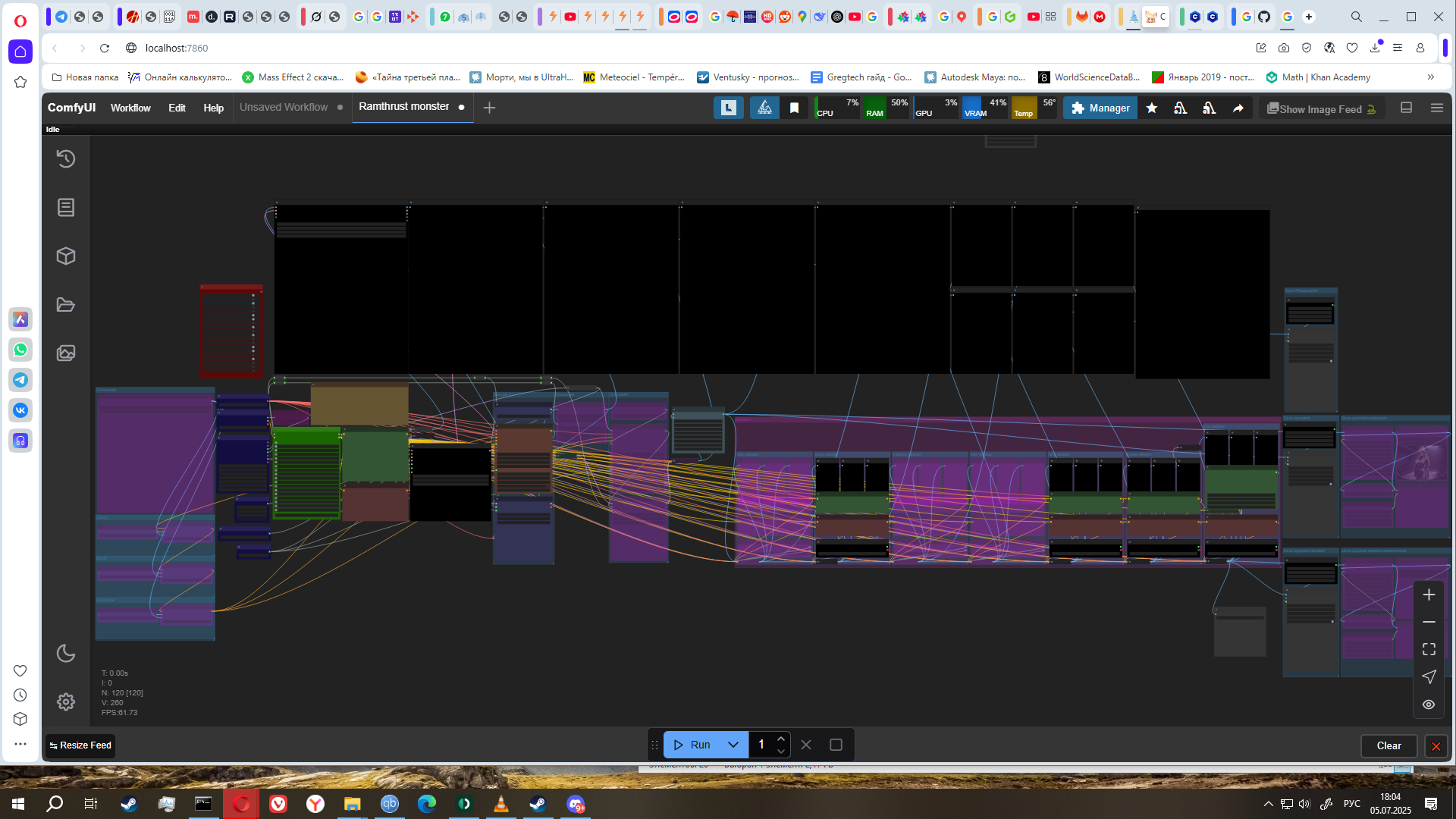Open the hamburger menu at top right

[1436, 108]
